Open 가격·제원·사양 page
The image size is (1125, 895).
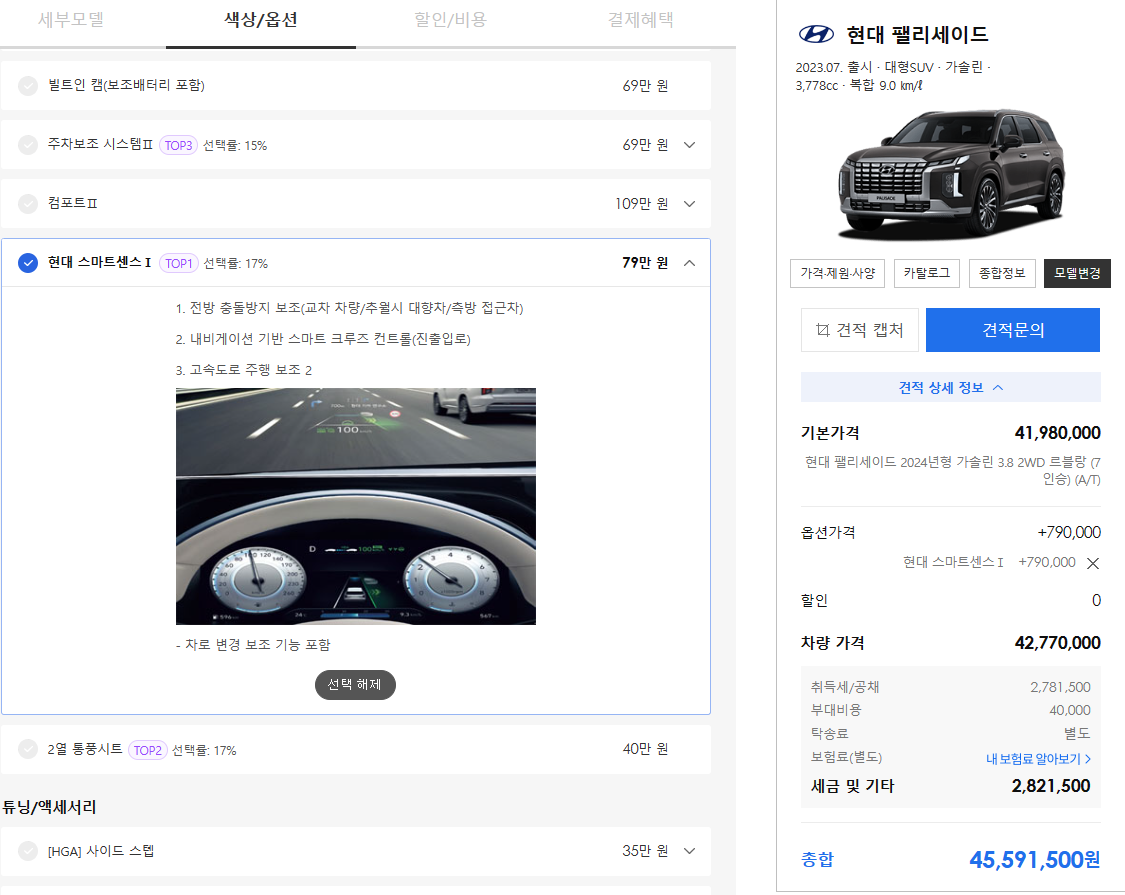[837, 273]
